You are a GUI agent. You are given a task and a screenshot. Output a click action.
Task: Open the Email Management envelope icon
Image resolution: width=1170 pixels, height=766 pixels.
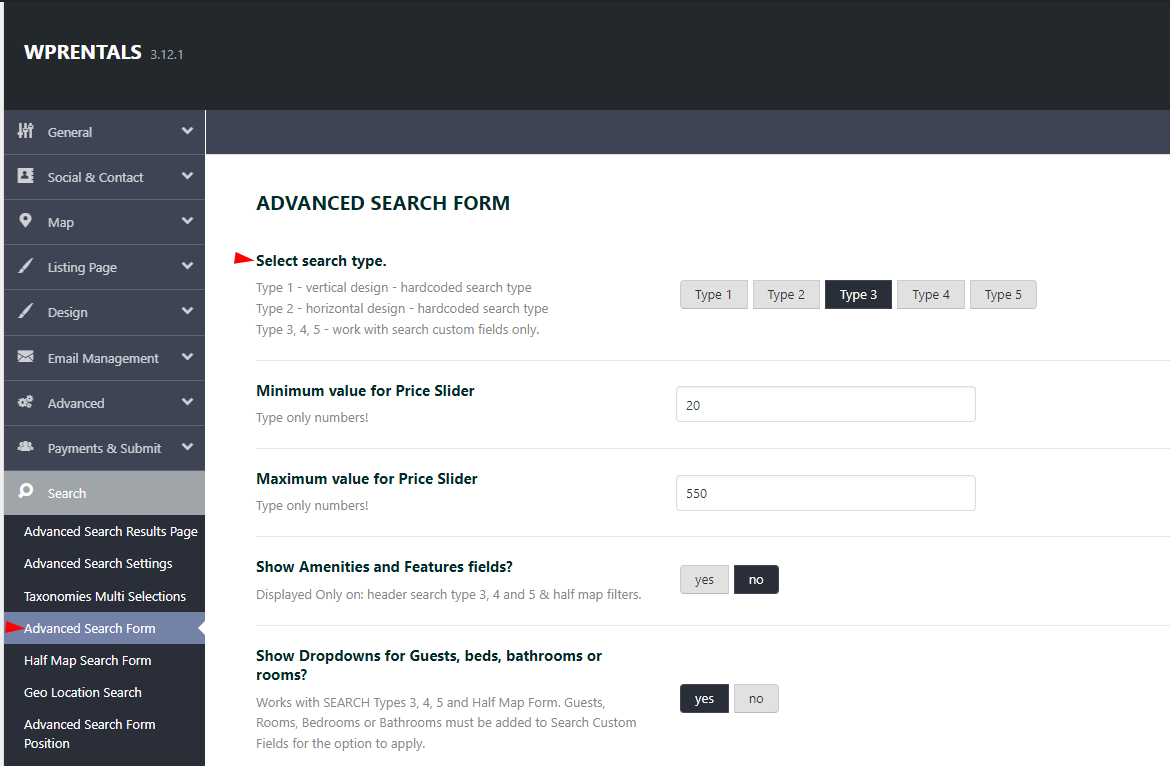coord(27,357)
